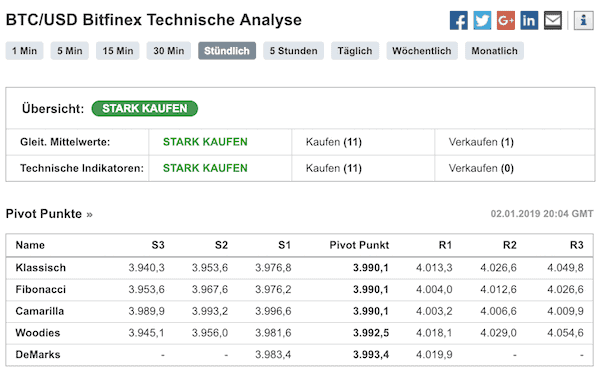Share with the Google Plus icon
Viewport: 600px width, 370px height.
[506, 20]
